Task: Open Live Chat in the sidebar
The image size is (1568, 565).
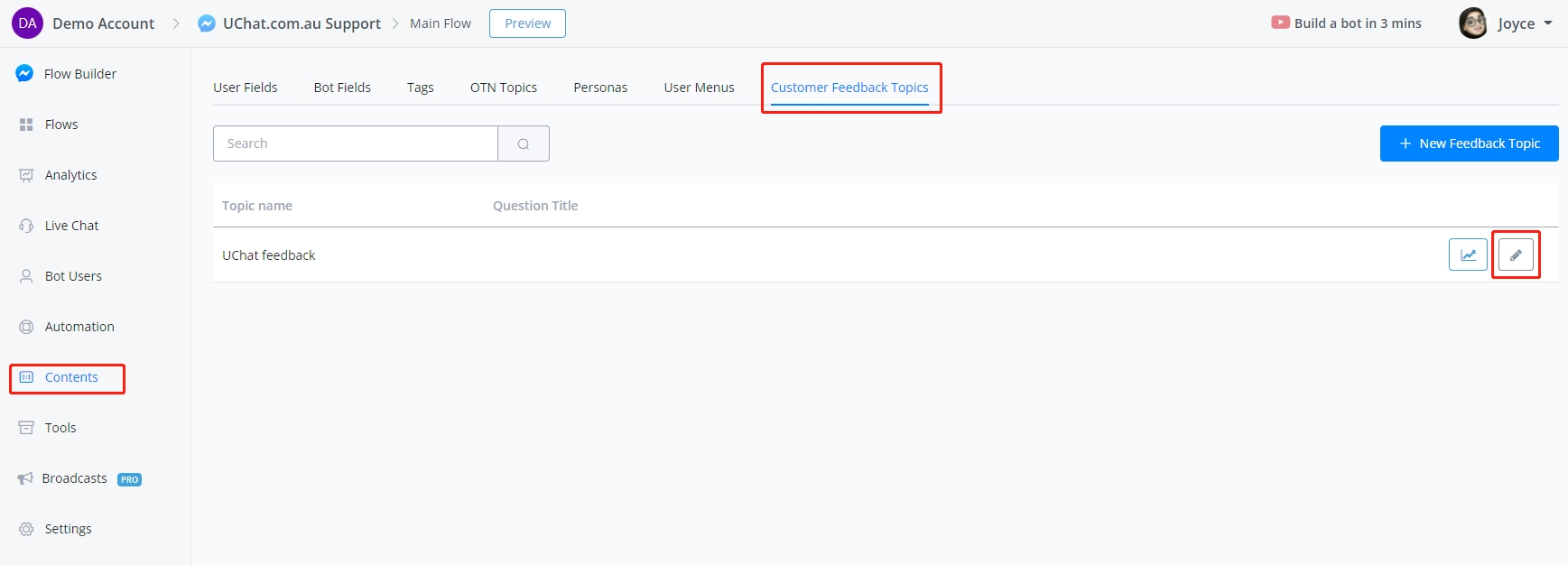Action: click(x=71, y=226)
